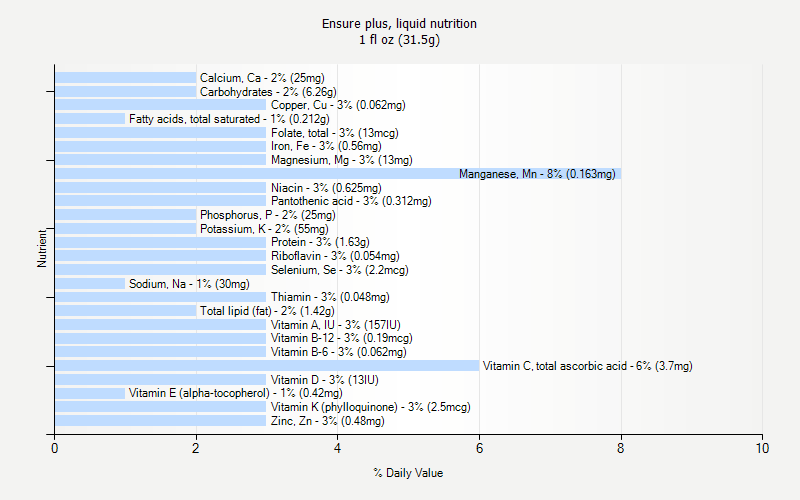Click the x-axis tick label '0'
This screenshot has width=800, height=500.
click(55, 448)
